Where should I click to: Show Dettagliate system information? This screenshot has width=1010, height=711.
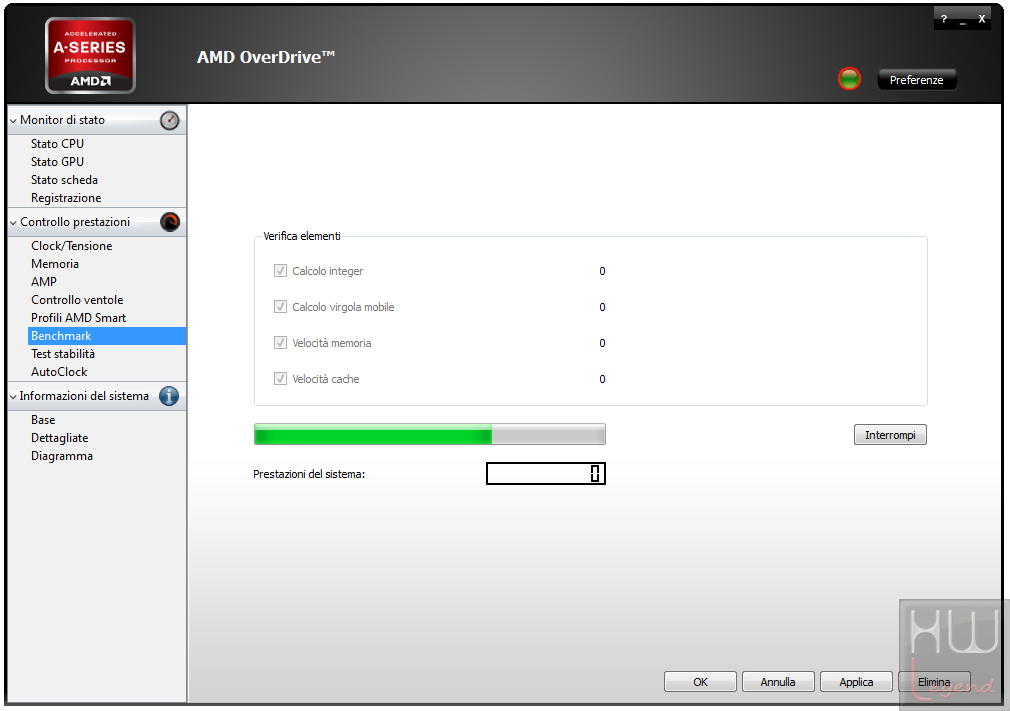click(60, 438)
